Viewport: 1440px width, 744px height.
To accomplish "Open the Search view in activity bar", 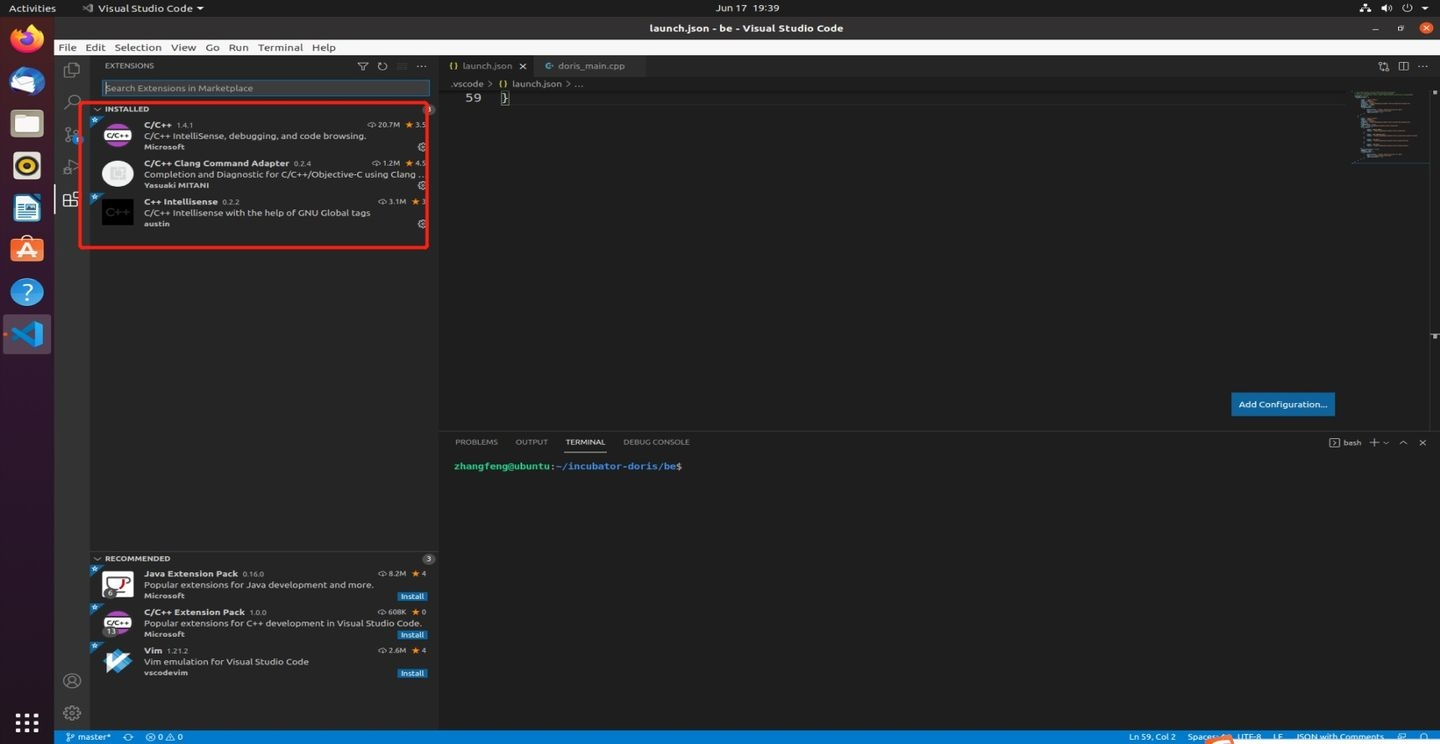I will (71, 102).
